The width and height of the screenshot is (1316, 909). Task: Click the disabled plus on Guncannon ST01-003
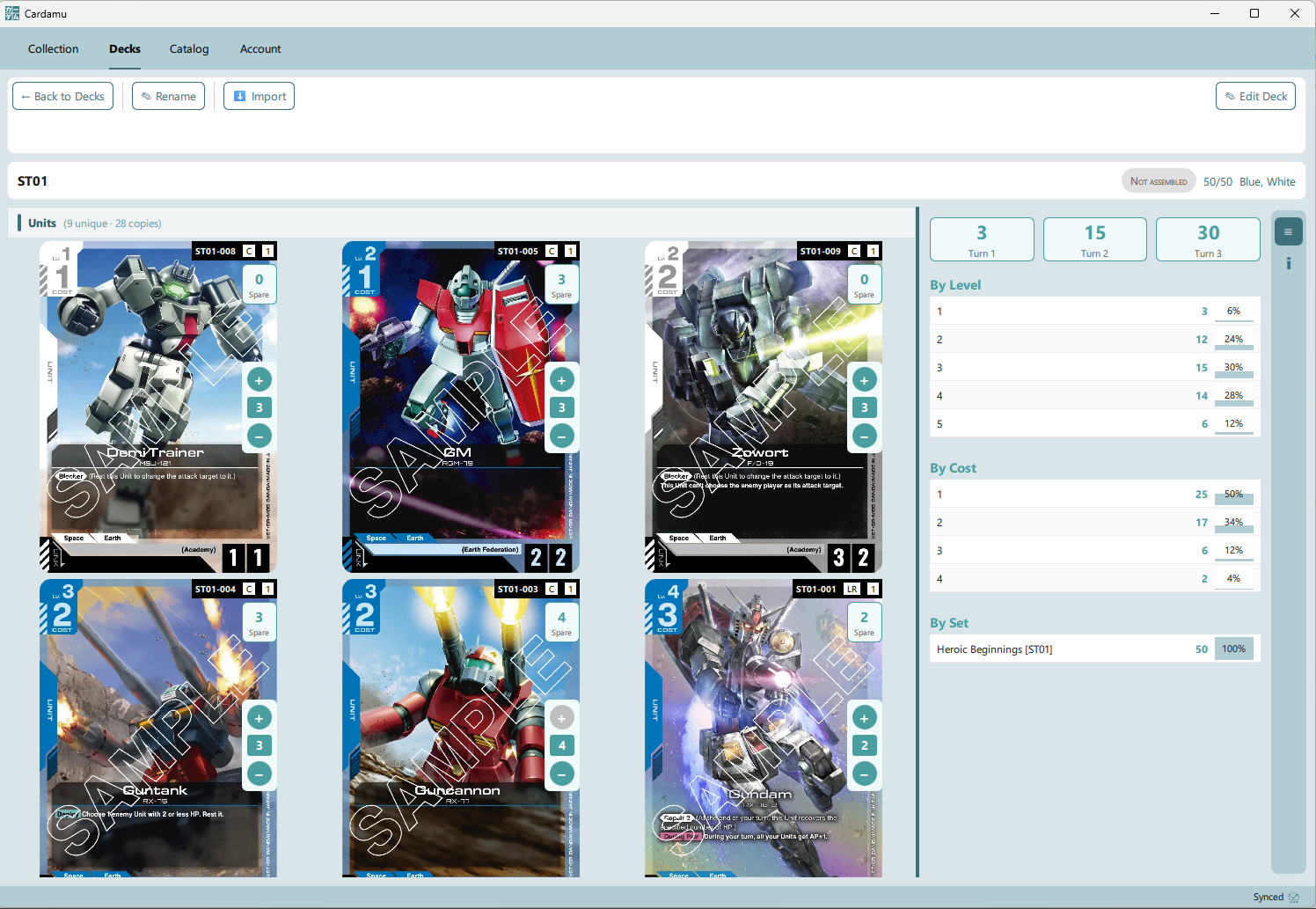(x=561, y=718)
